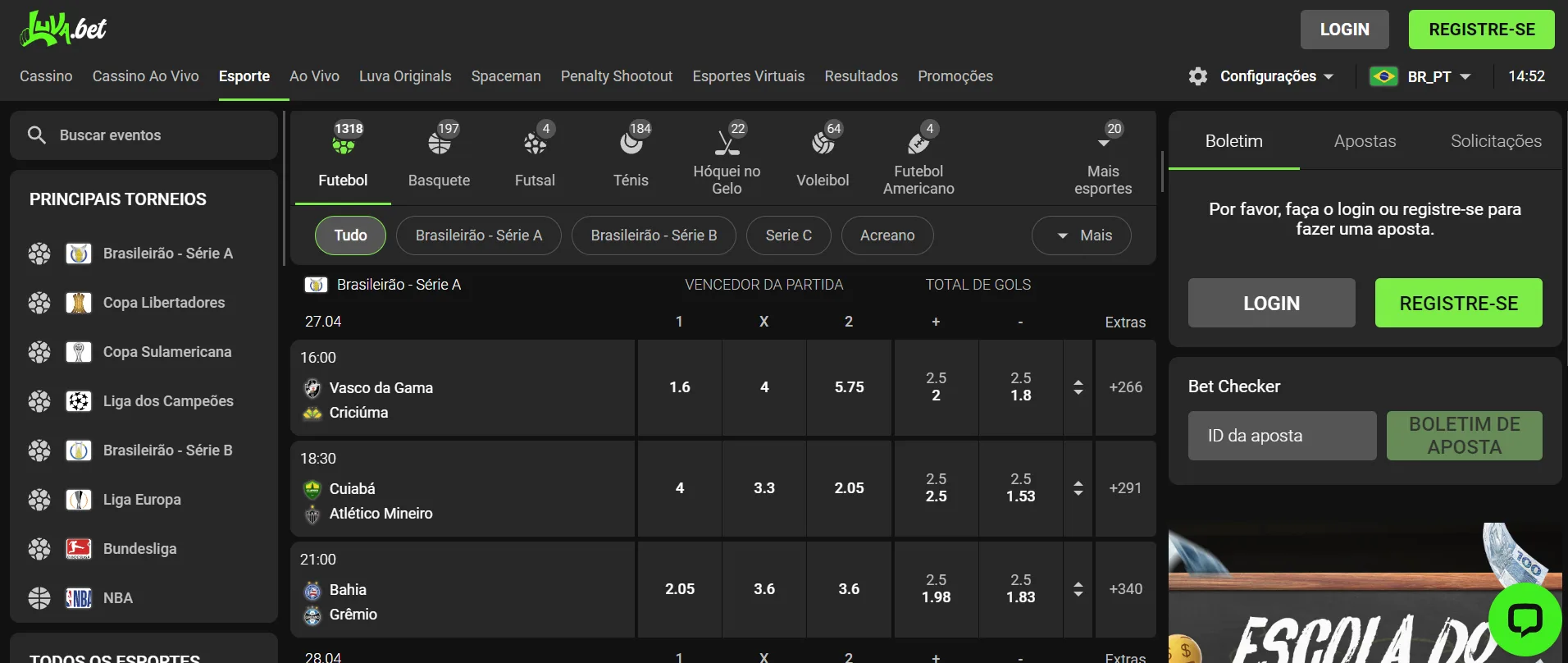Click the BOLETIM DE APOSTA button
This screenshot has height=663, width=1568.
pos(1465,436)
